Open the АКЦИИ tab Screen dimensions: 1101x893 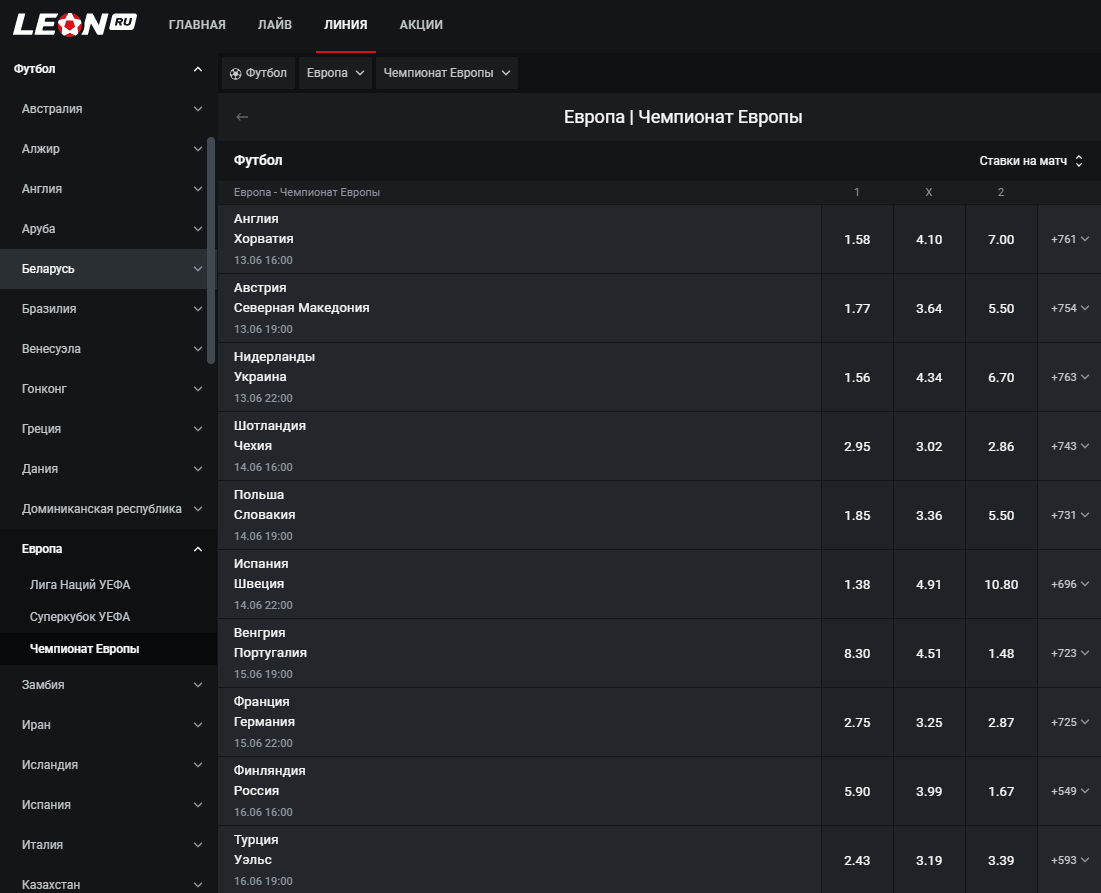point(421,25)
